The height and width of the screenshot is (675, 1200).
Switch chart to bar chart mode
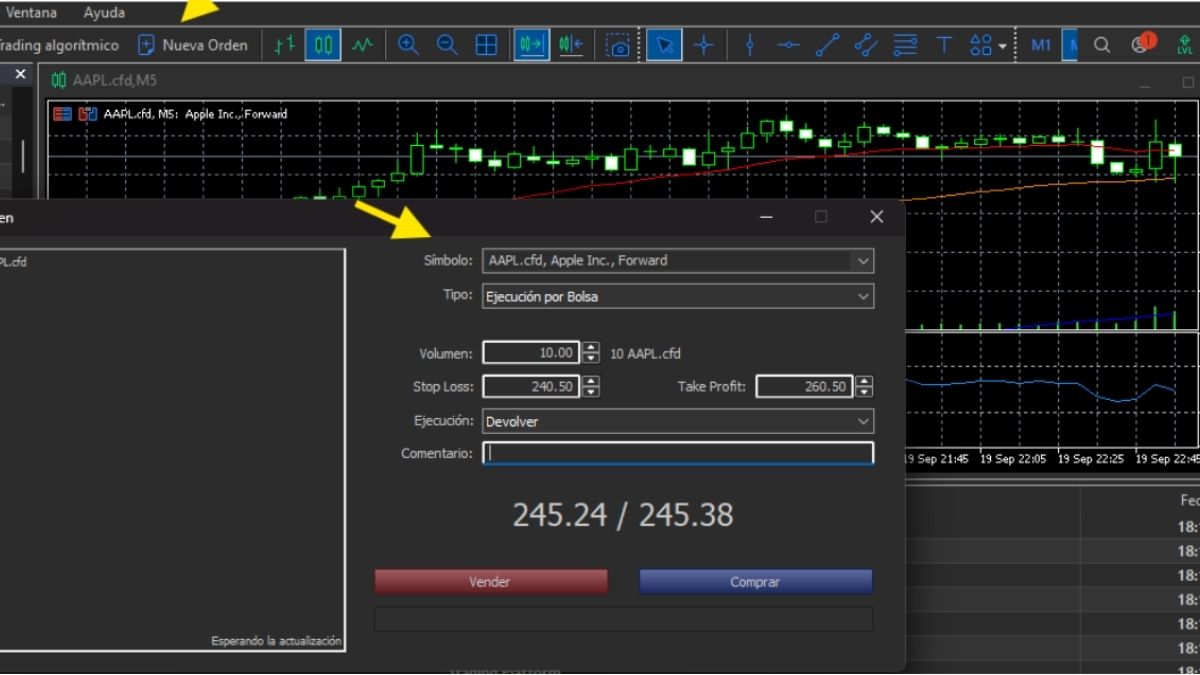(285, 45)
